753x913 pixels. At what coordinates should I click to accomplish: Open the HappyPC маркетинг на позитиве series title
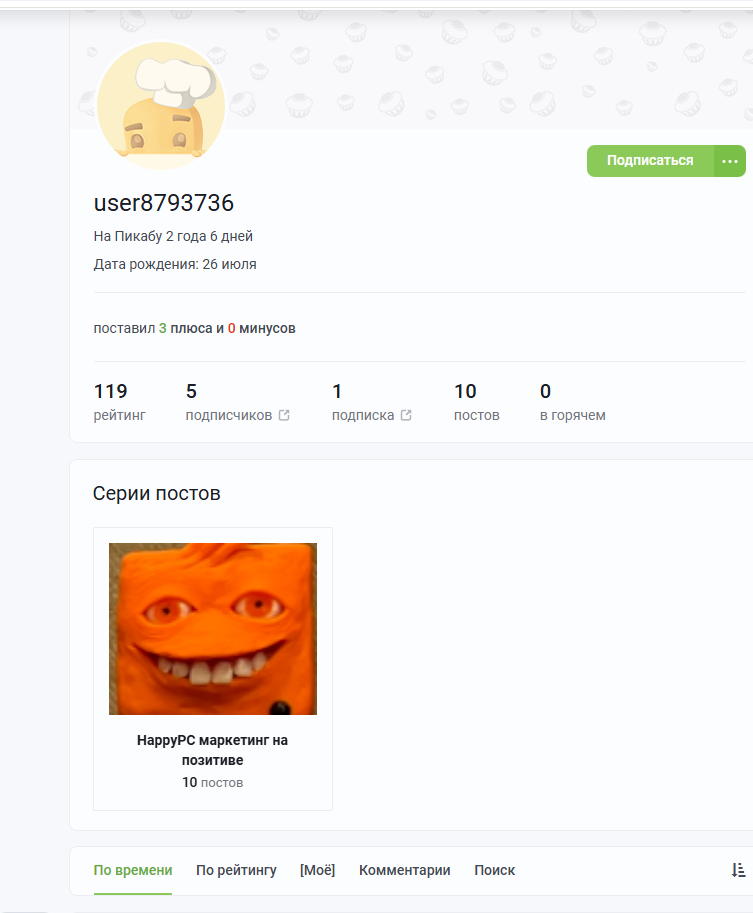[213, 750]
